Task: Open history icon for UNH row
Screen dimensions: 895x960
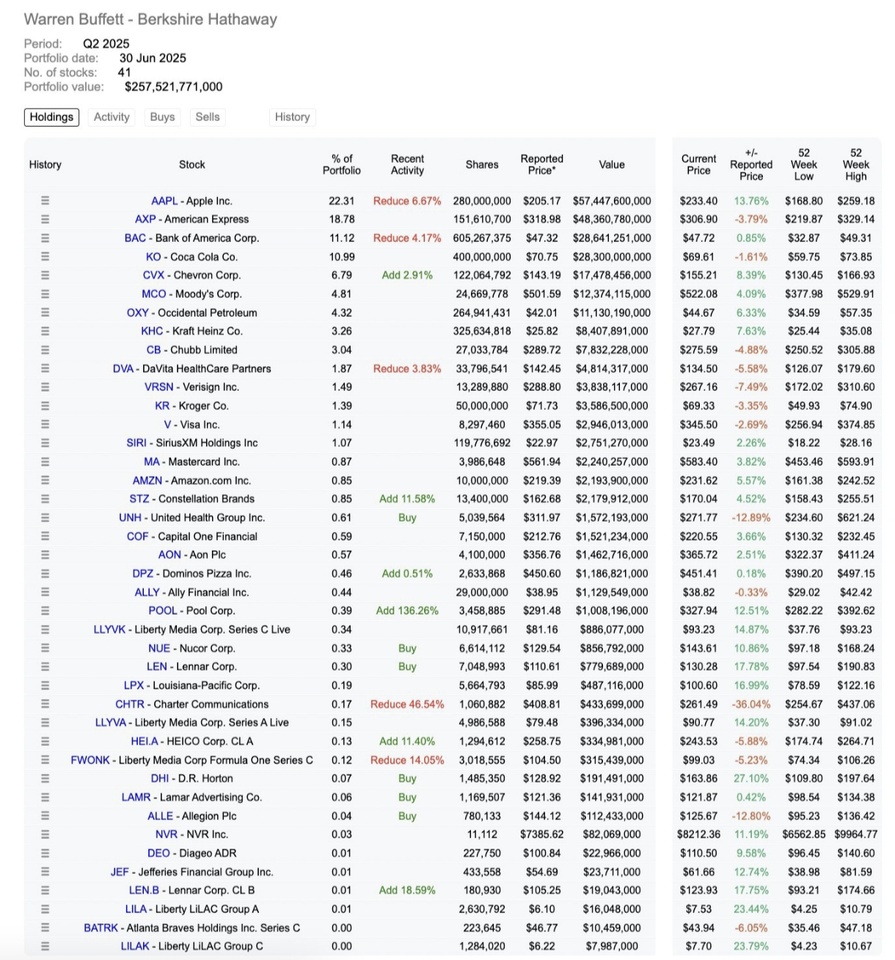Action: click(45, 518)
